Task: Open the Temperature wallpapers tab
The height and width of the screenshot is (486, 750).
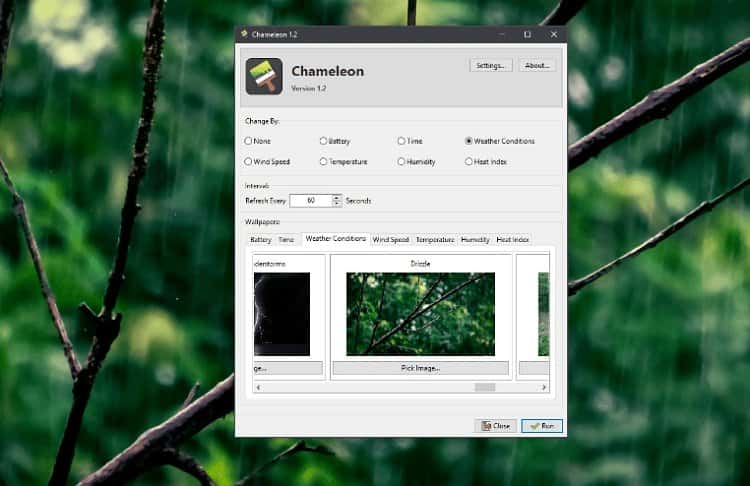Action: point(435,240)
